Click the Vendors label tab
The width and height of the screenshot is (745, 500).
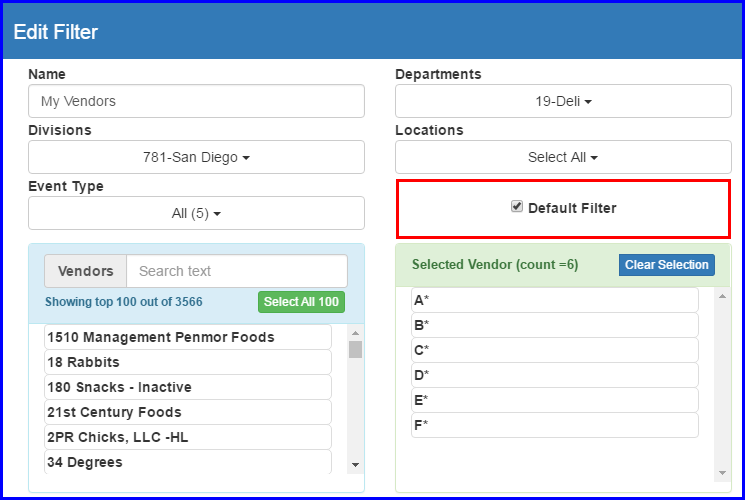point(85,271)
